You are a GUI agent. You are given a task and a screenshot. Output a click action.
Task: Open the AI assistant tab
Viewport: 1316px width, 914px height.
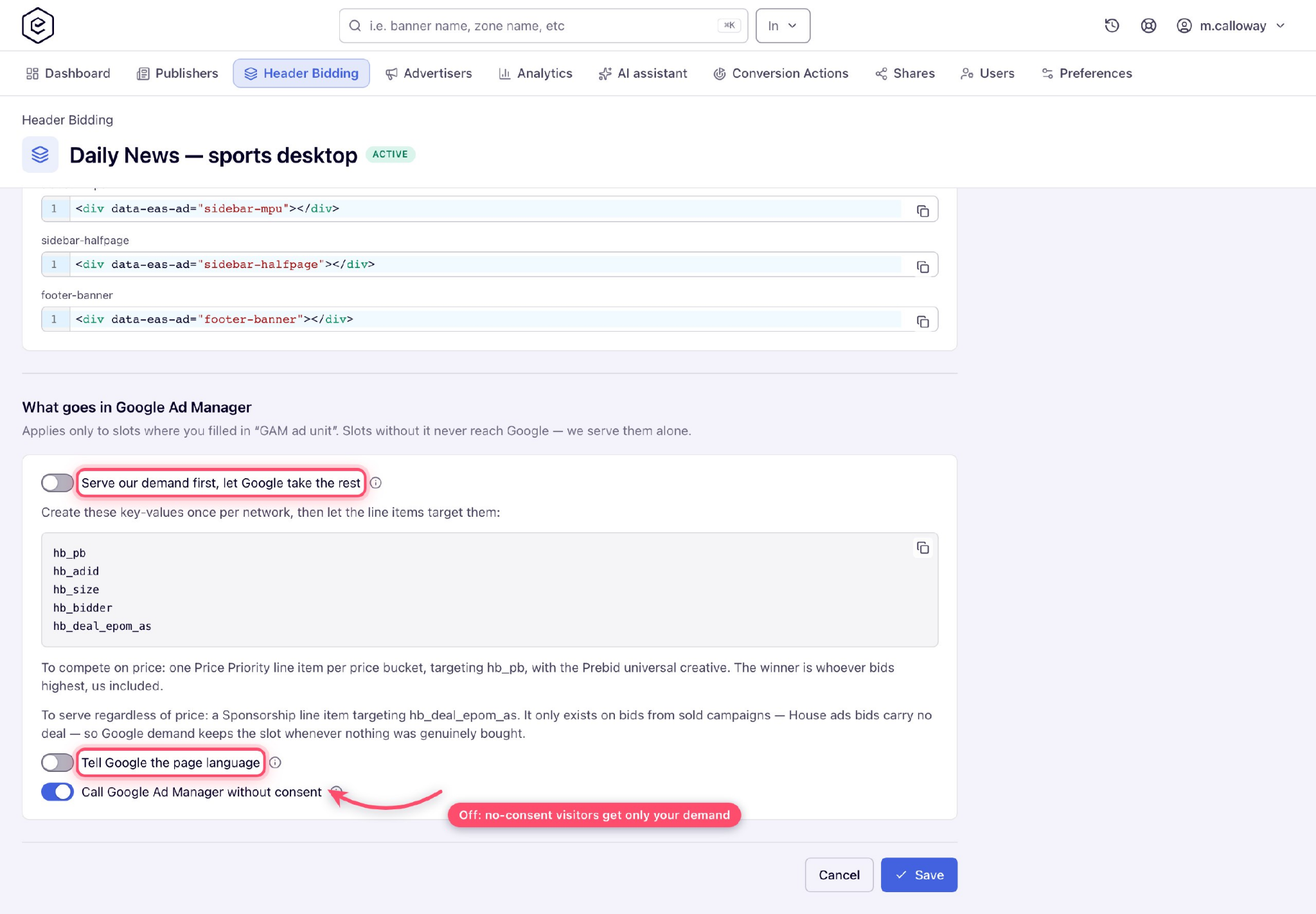[x=643, y=73]
